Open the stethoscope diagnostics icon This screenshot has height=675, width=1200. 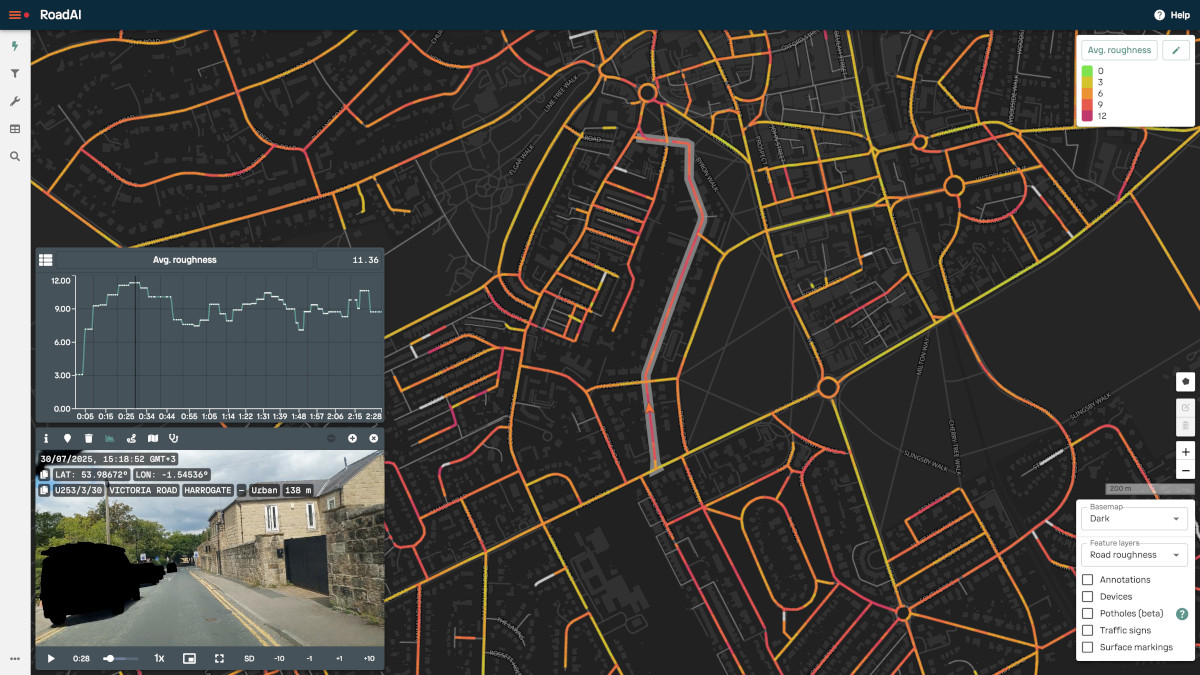pyautogui.click(x=173, y=438)
